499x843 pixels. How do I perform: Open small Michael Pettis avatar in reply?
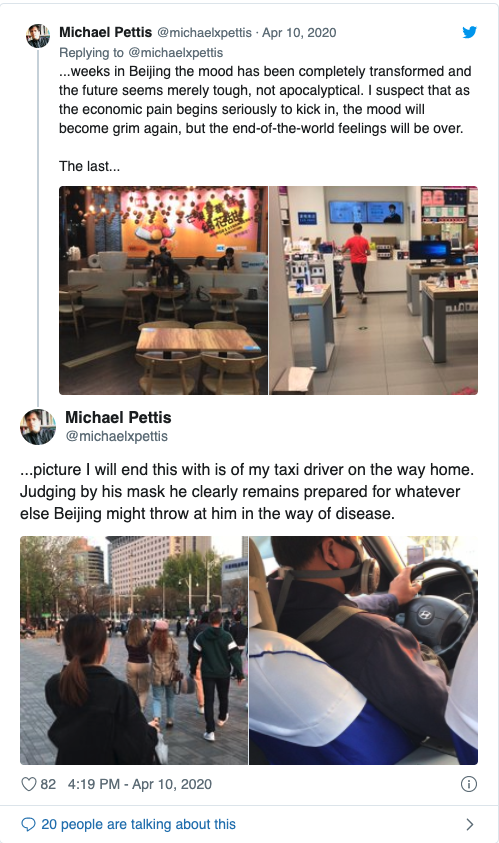[x=38, y=36]
